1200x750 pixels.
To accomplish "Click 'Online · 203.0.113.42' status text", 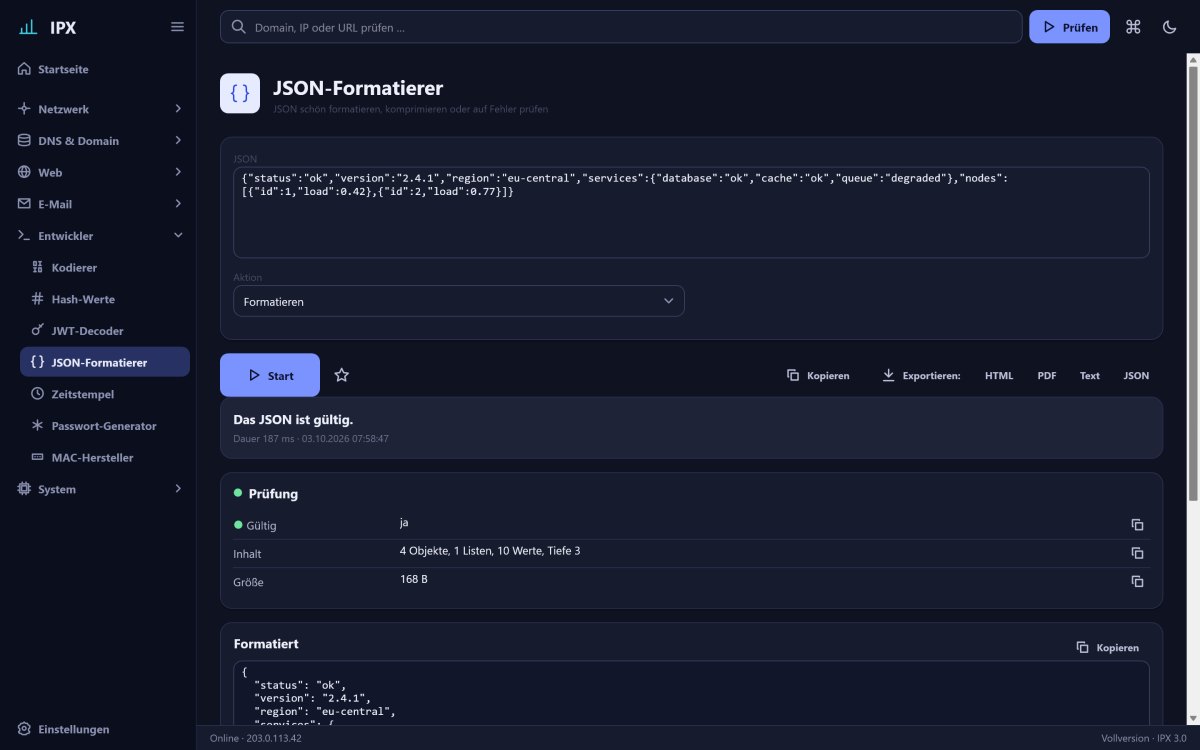I will pyautogui.click(x=255, y=738).
